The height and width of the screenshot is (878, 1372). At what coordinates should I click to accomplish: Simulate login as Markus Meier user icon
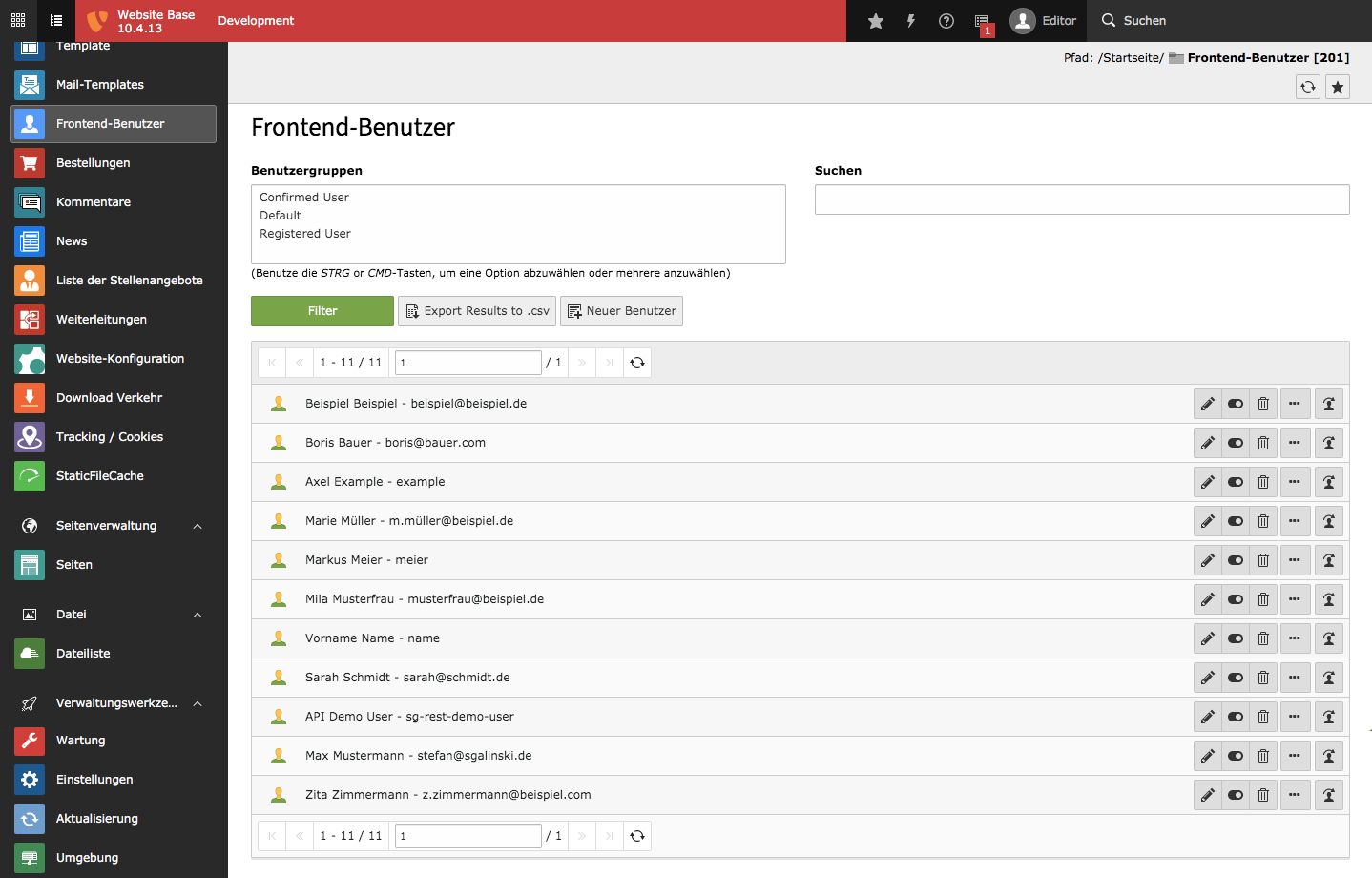click(1329, 560)
